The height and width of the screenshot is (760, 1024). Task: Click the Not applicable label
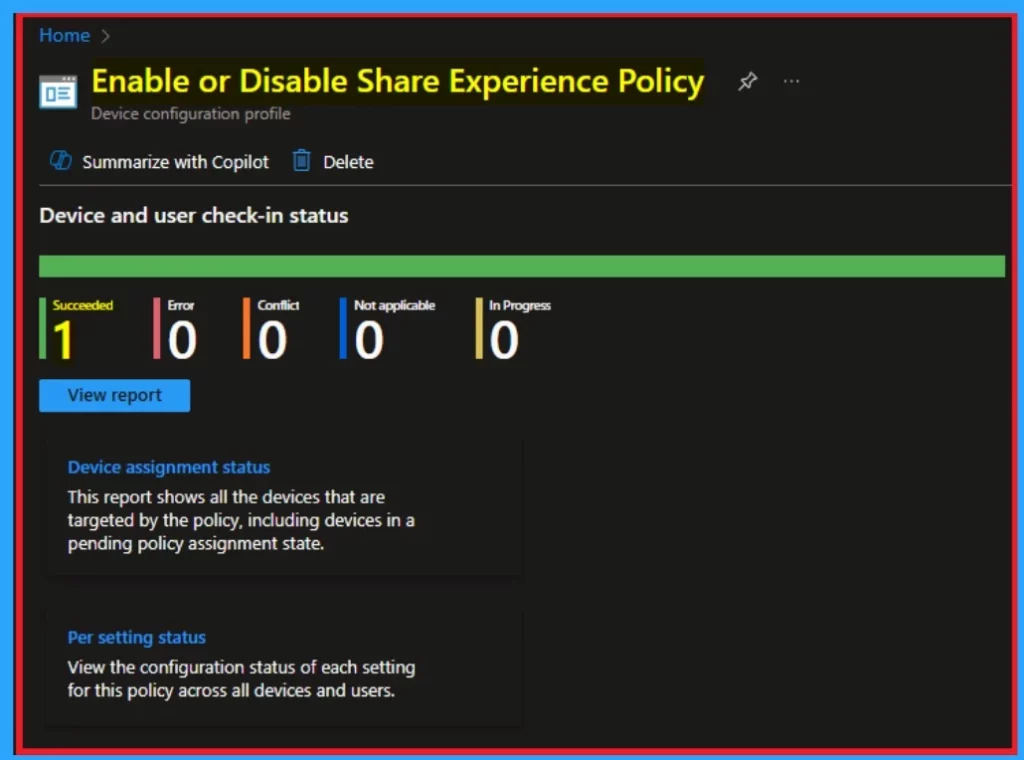(x=394, y=305)
